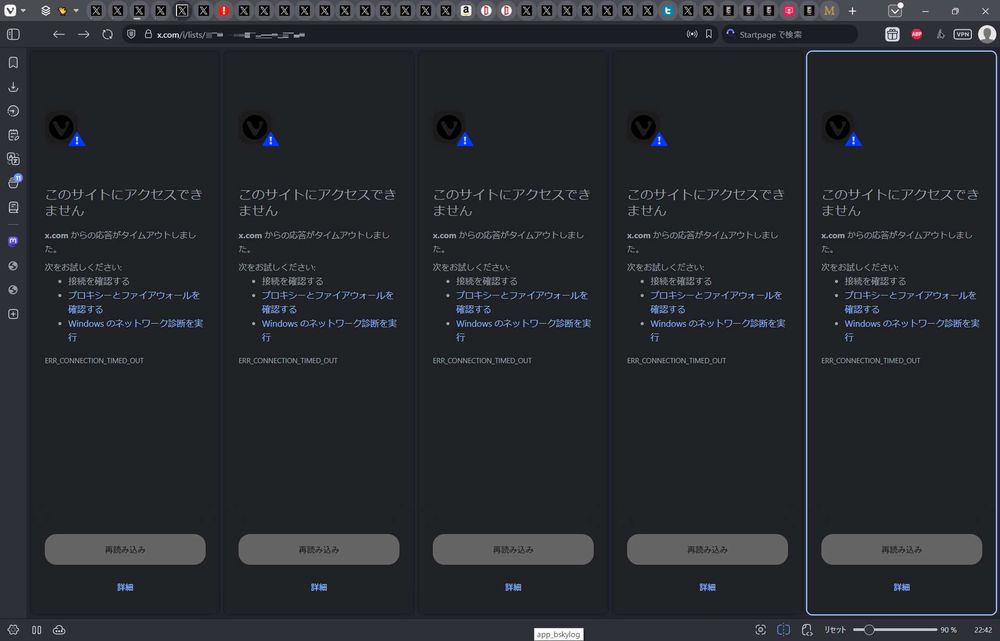Open 詳細 link in the second tile

319,587
